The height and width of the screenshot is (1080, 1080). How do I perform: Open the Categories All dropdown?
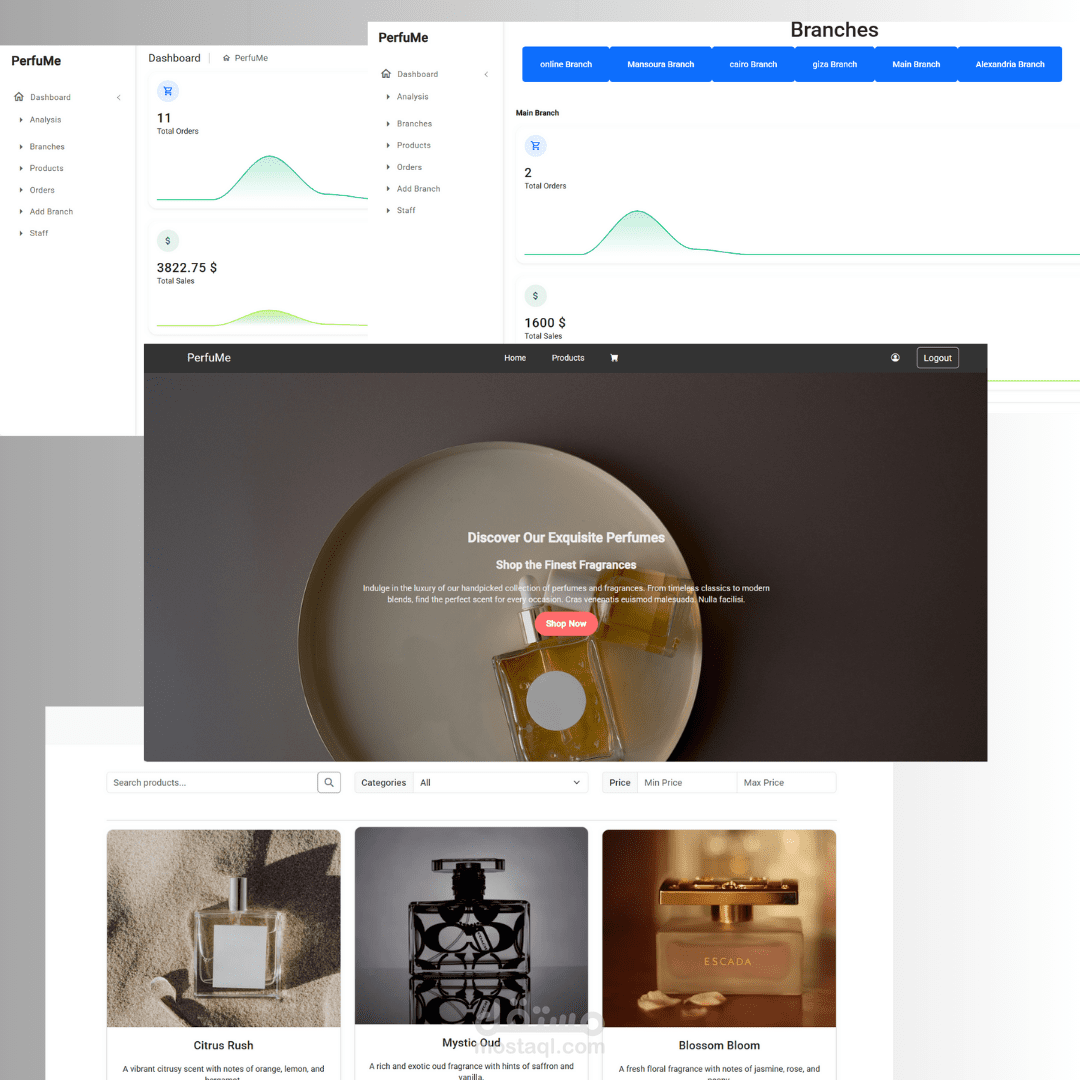(x=500, y=782)
